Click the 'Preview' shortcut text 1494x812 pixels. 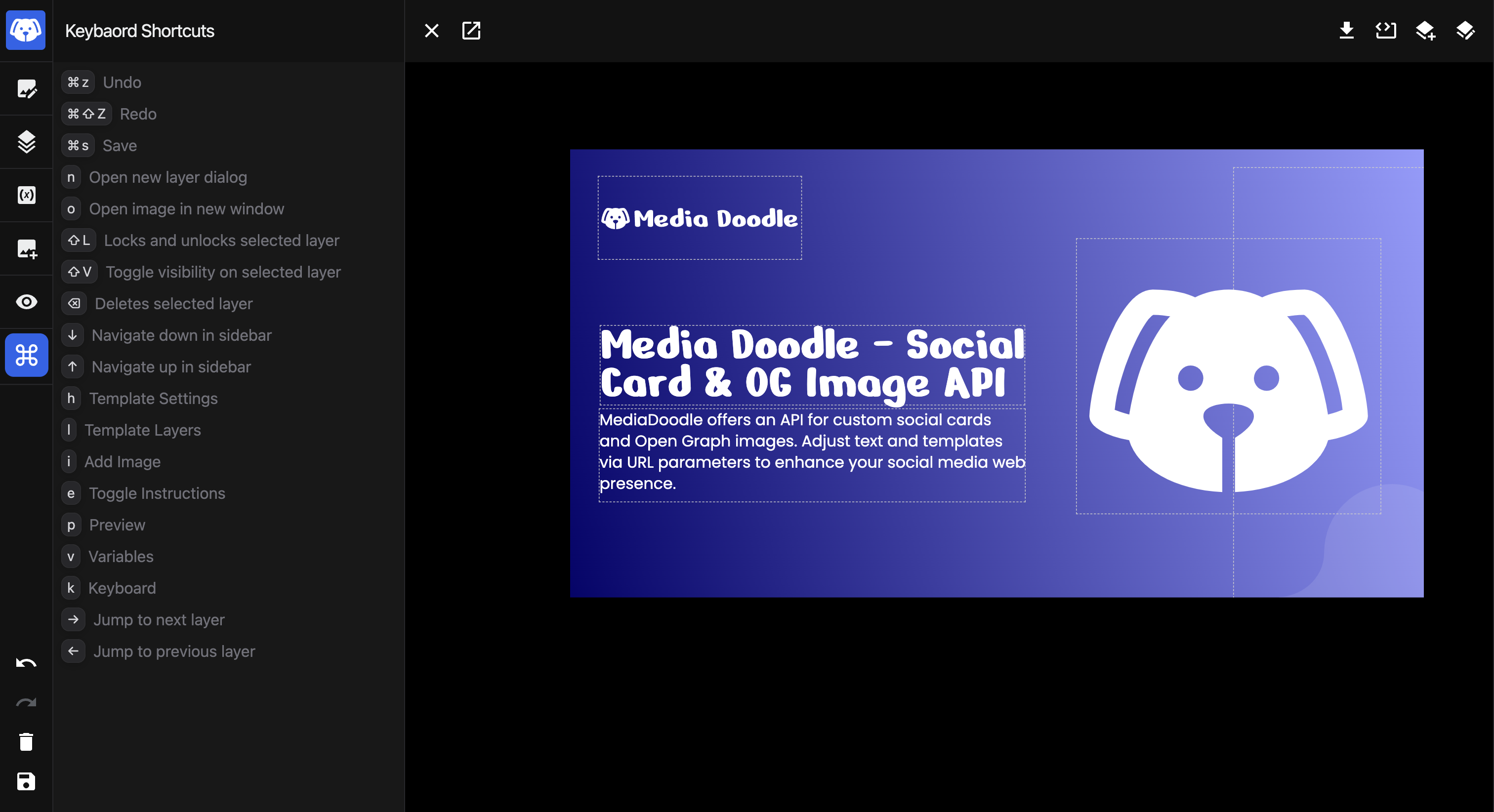(117, 525)
